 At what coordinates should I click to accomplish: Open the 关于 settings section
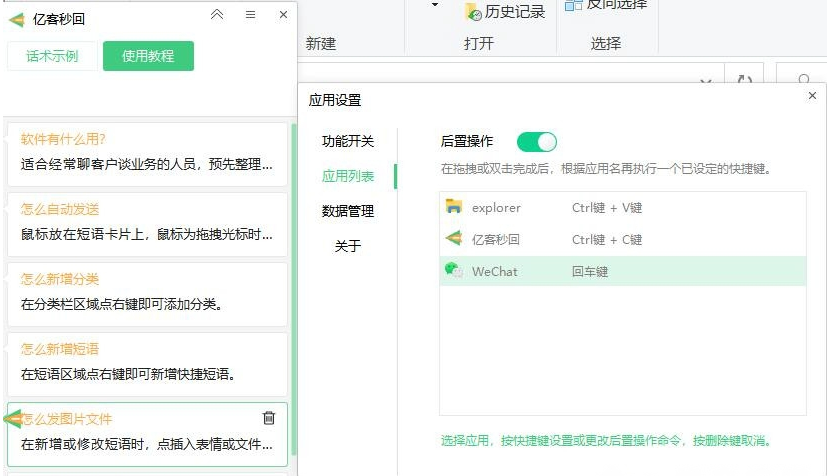(348, 246)
